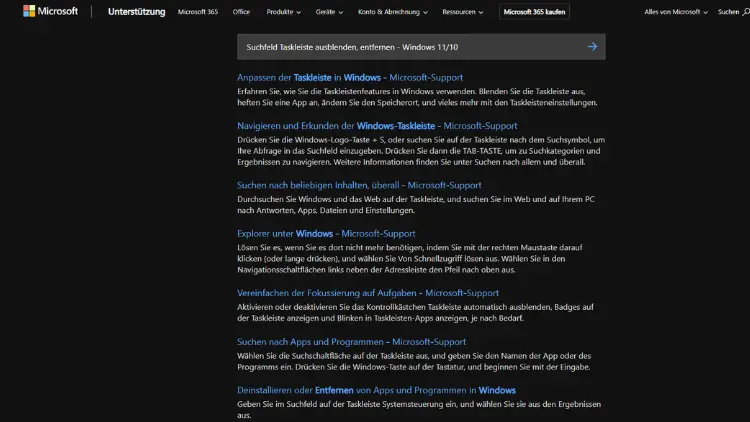Open Unterstützung home link
The image size is (750, 422).
point(136,11)
